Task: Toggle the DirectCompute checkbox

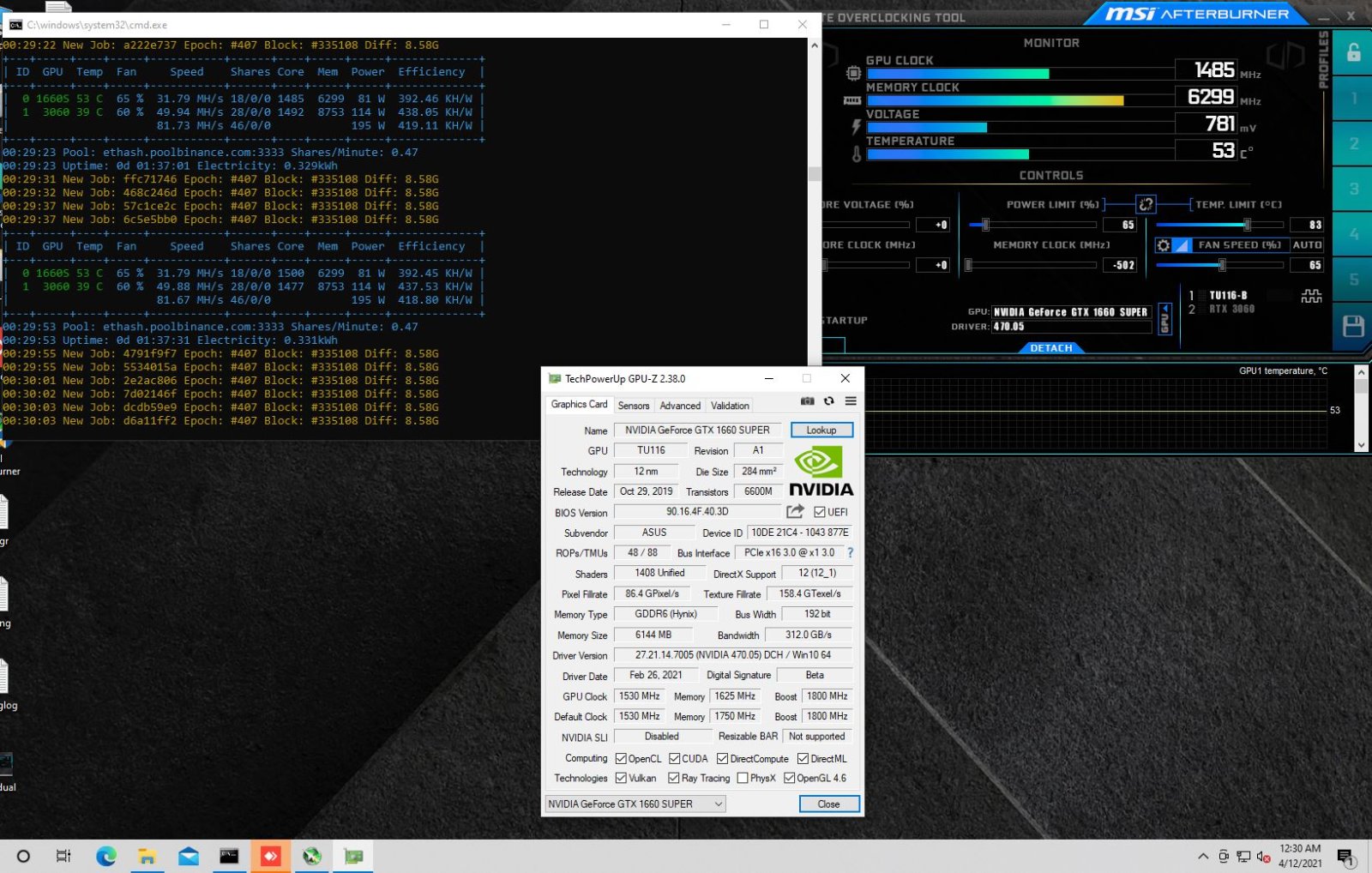Action: click(x=722, y=759)
